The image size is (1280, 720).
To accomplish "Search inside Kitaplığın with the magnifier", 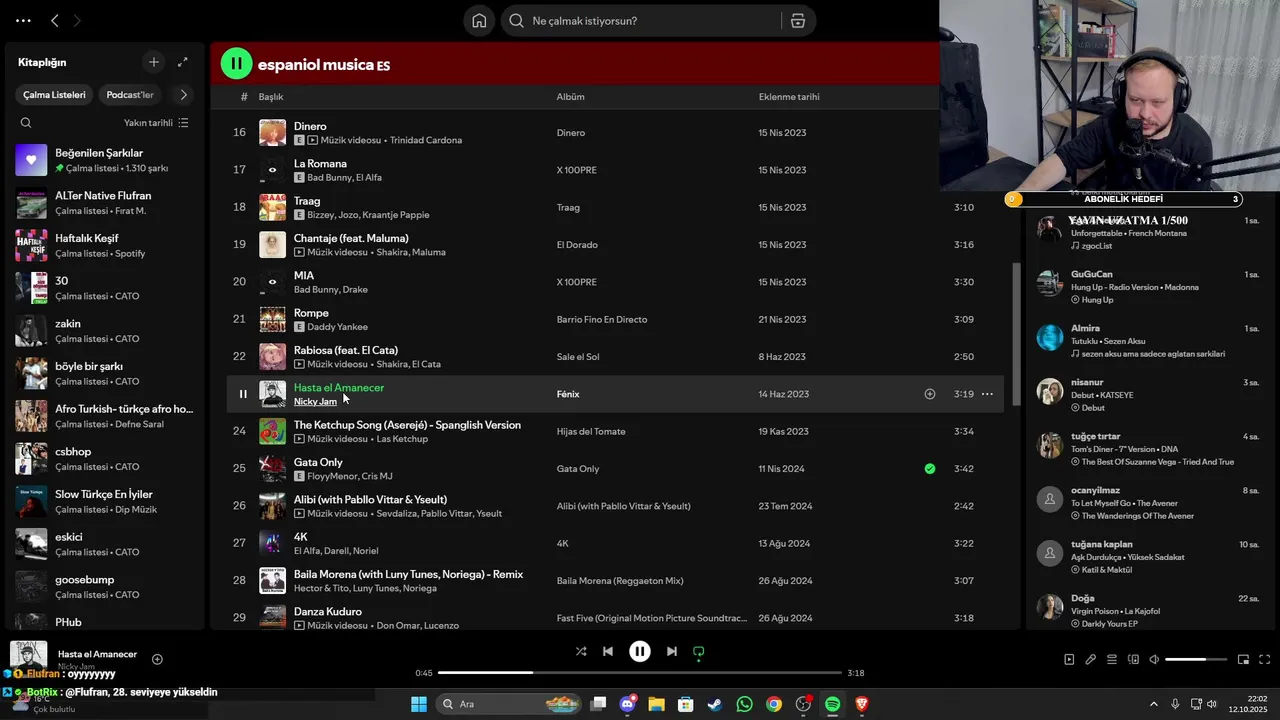I will (x=26, y=123).
